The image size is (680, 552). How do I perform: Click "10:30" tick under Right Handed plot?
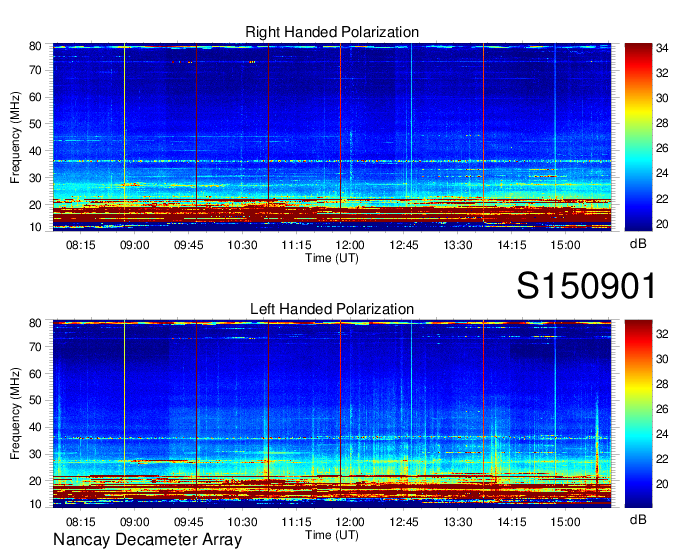(242, 245)
